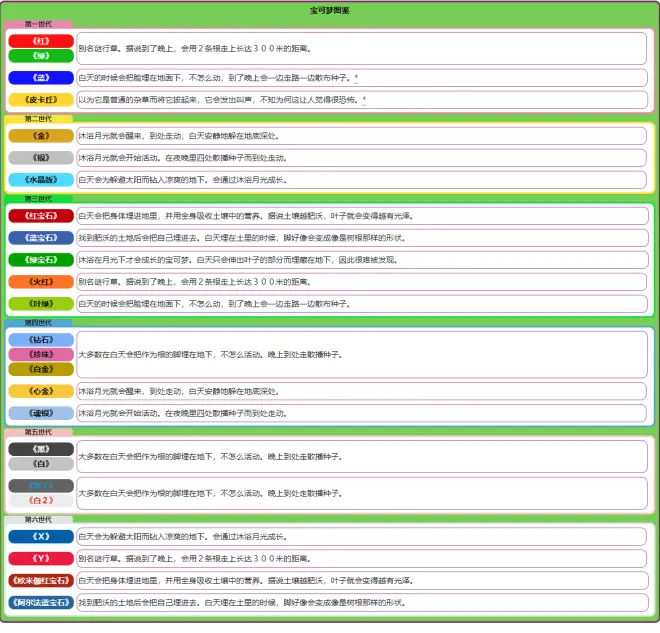Click the 《欧米伽红宝石》 row description text
This screenshot has height=633, width=660.
pos(246,581)
